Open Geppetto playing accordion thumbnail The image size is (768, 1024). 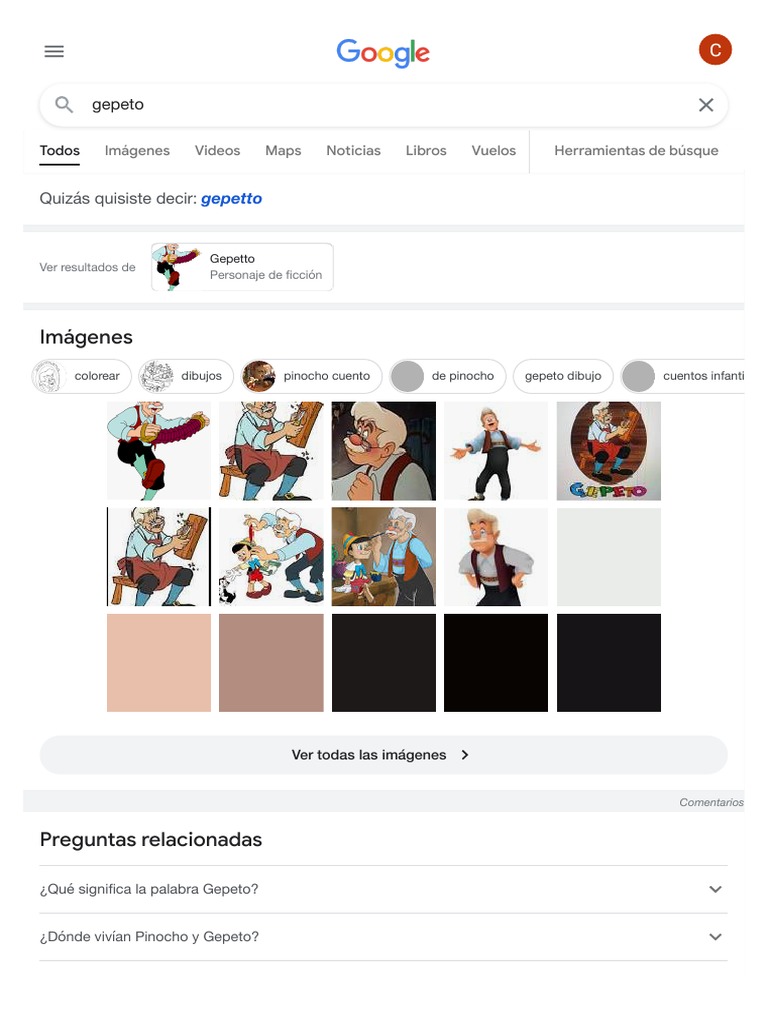tap(159, 451)
